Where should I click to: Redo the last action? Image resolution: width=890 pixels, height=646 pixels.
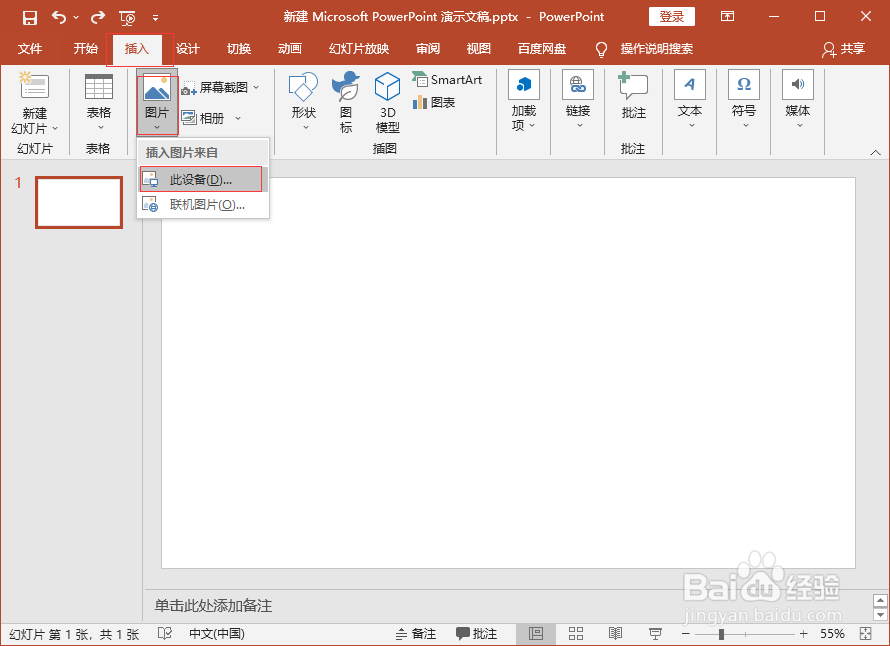98,17
